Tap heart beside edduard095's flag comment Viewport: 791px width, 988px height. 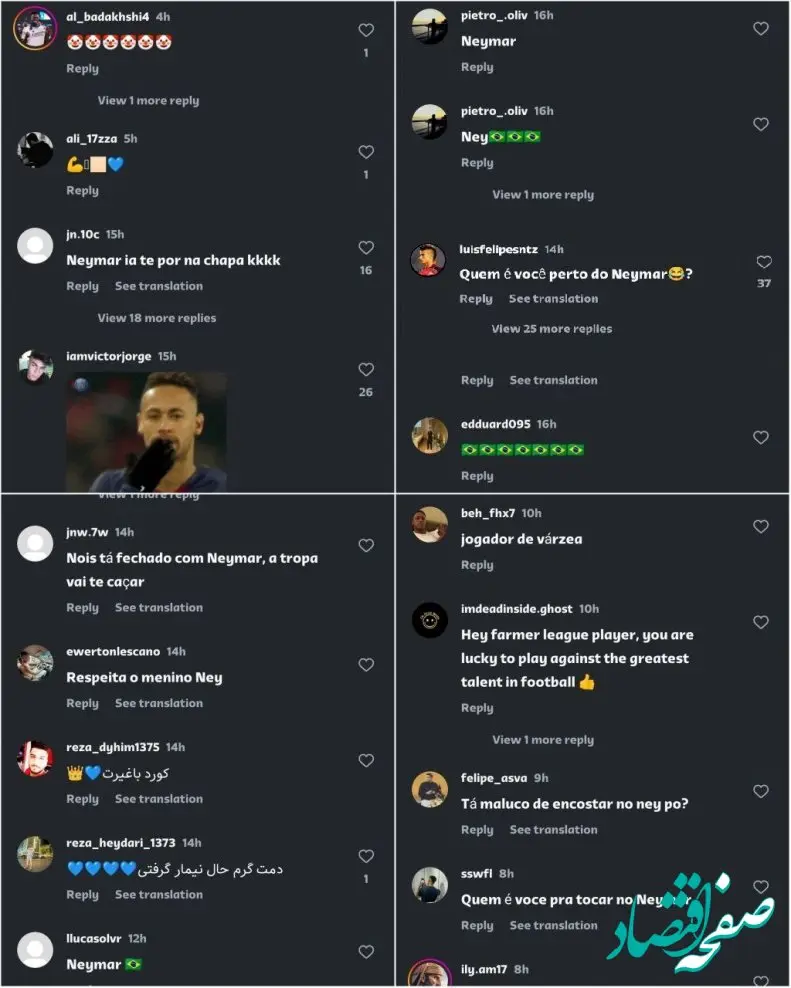coord(761,438)
